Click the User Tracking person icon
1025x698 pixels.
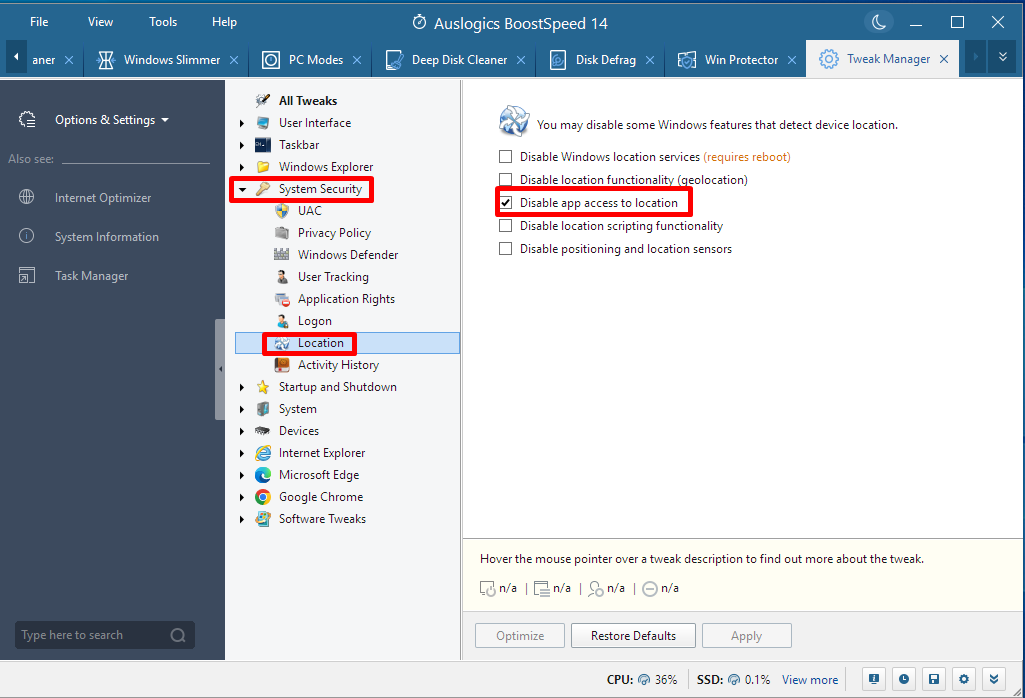click(x=282, y=276)
